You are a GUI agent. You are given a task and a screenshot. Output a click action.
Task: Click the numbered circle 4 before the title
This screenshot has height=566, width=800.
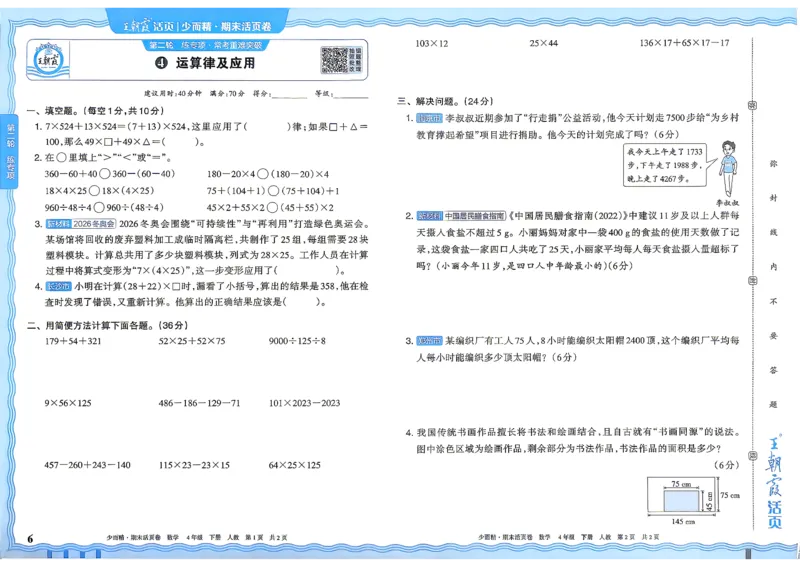[161, 63]
